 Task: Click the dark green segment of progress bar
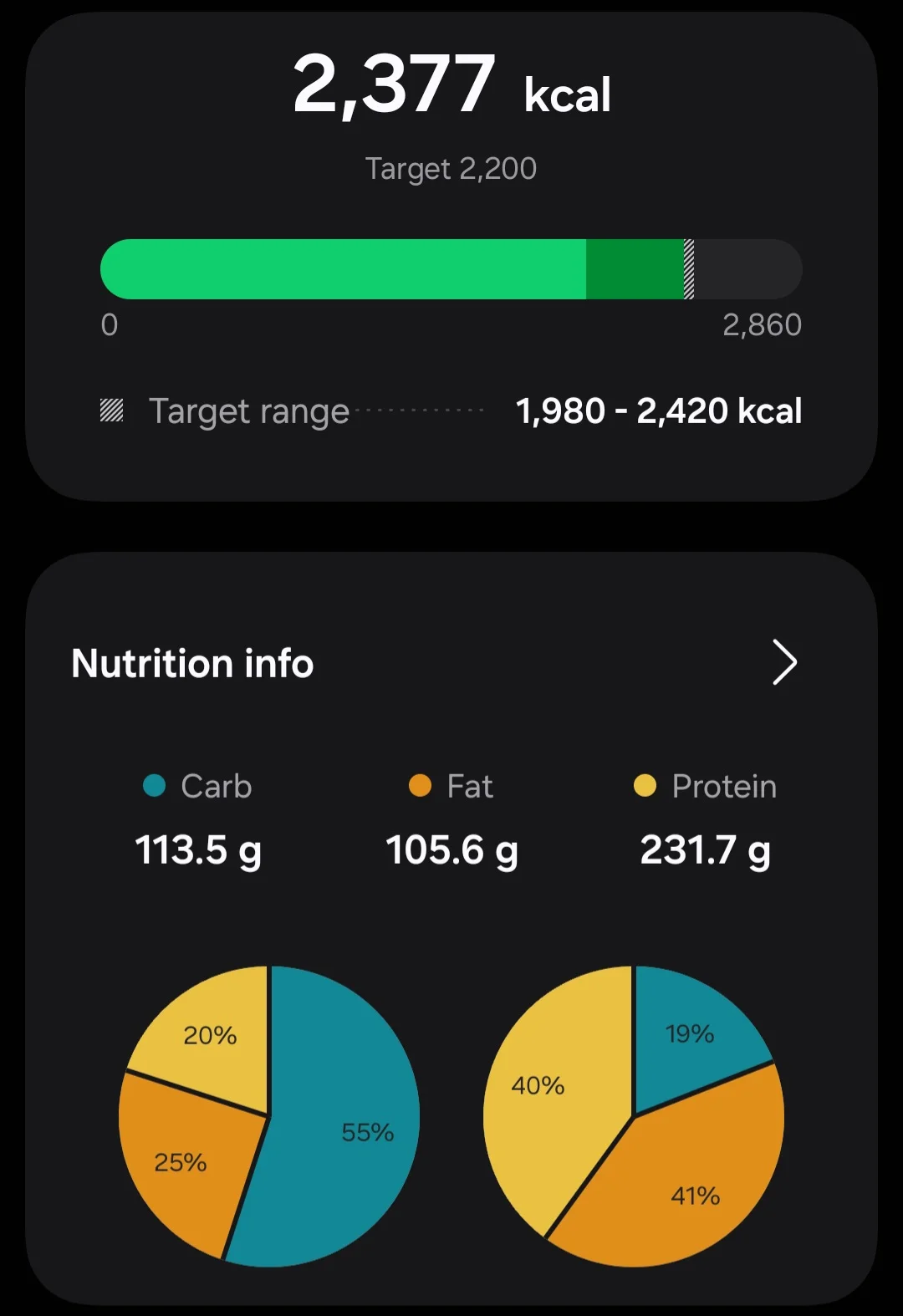(x=635, y=269)
